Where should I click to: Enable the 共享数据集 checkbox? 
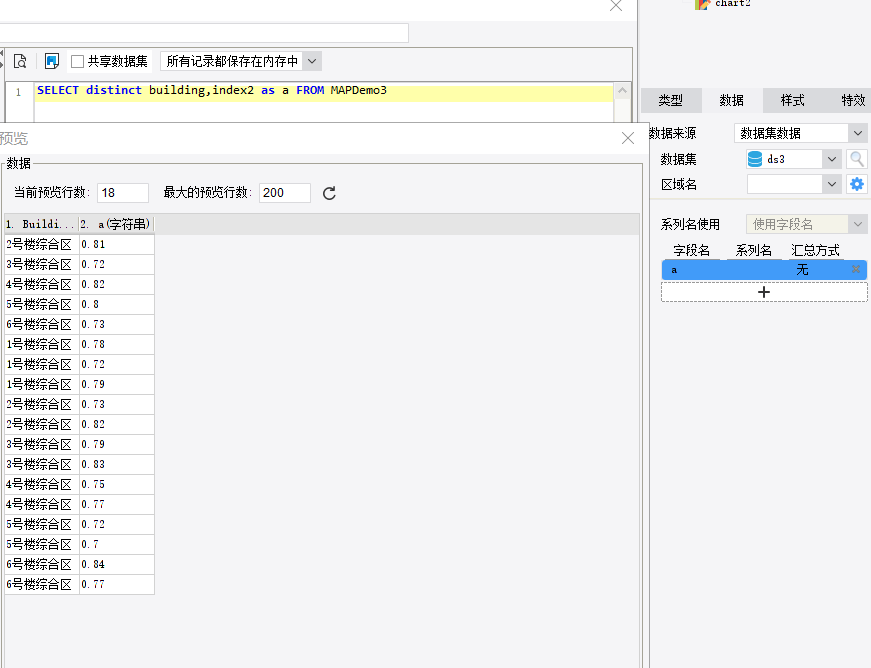point(78,61)
